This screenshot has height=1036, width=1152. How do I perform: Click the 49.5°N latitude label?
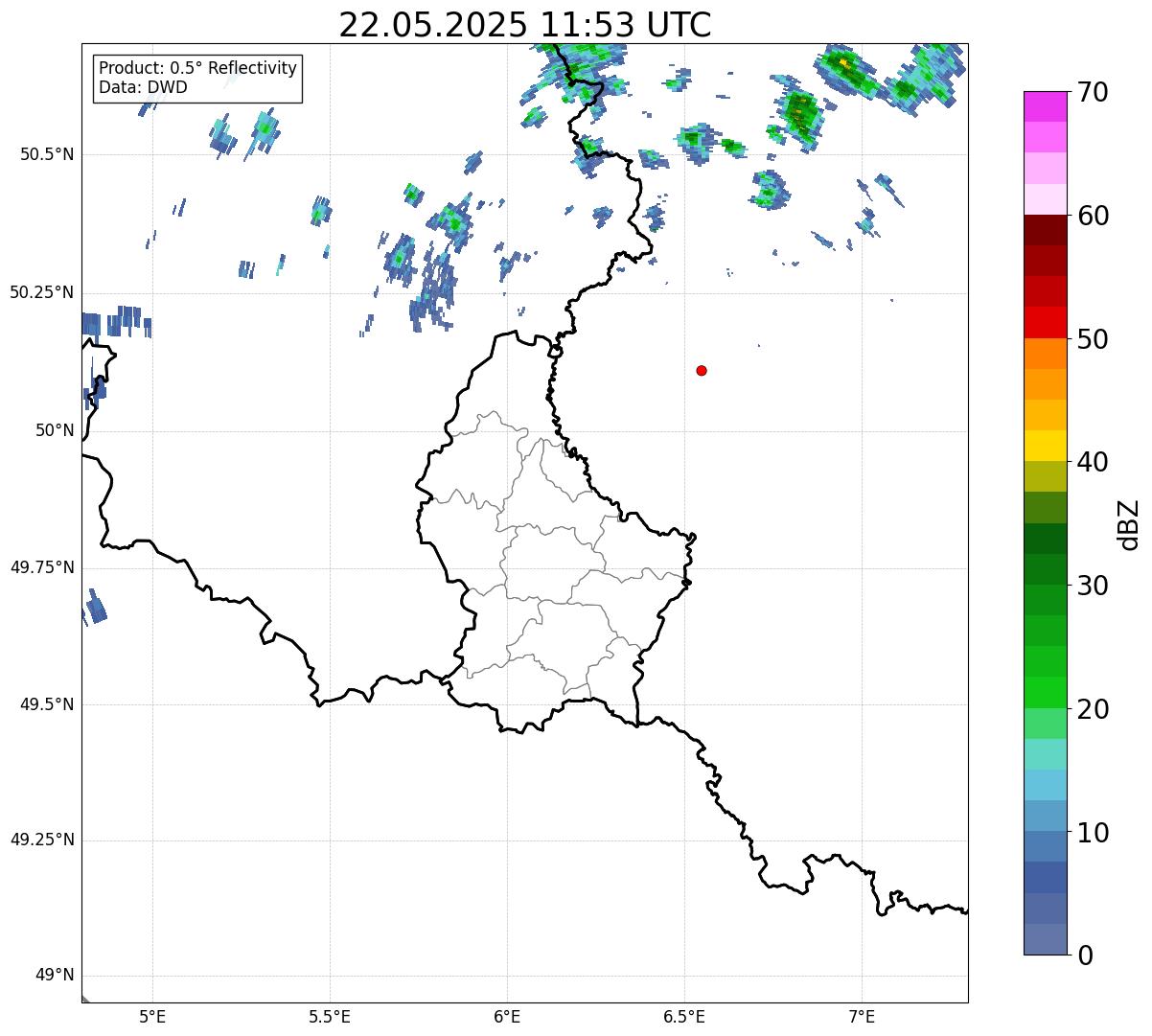click(x=47, y=704)
